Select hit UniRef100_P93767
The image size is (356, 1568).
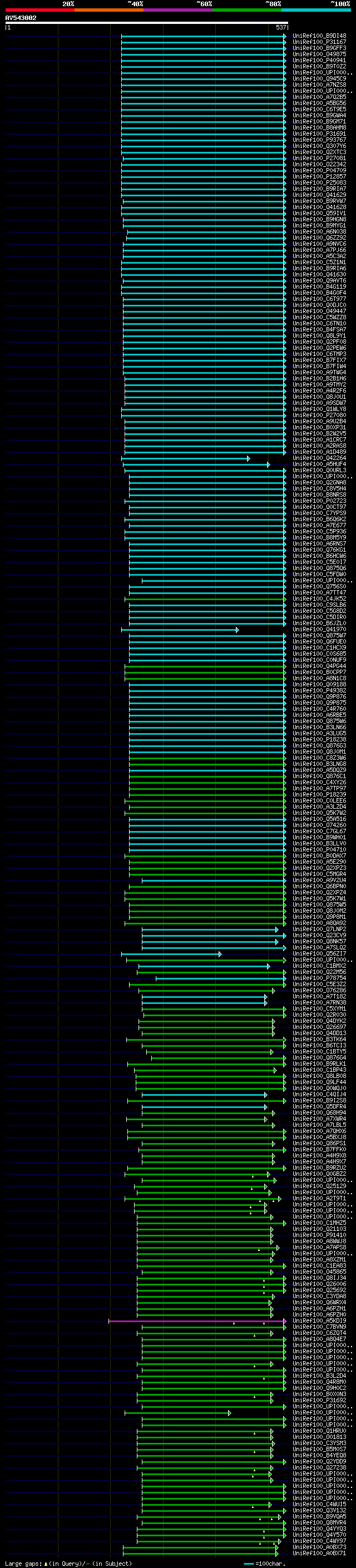pyautogui.click(x=319, y=140)
